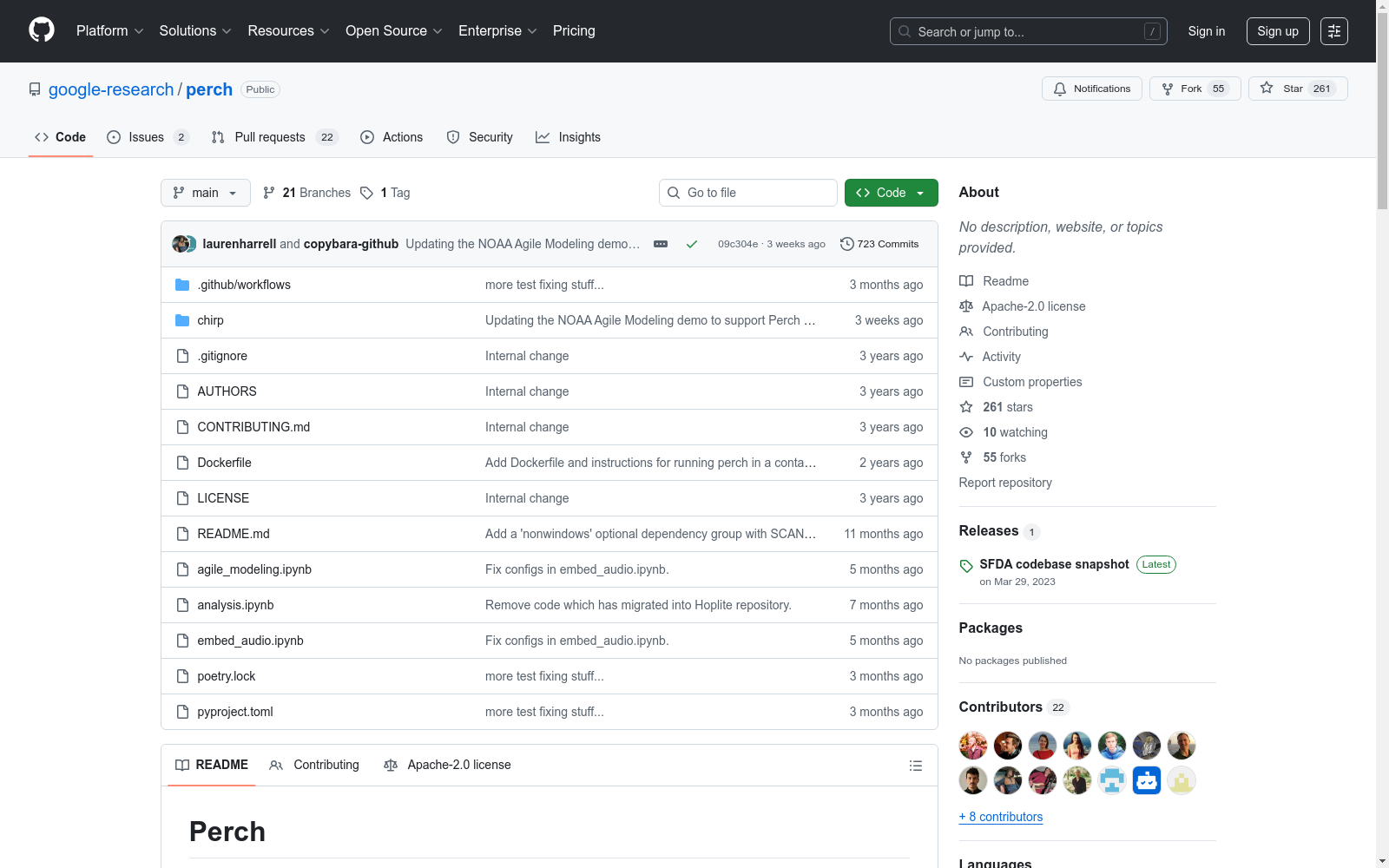1389x868 pixels.
Task: Fork the perch repository
Action: pyautogui.click(x=1195, y=89)
